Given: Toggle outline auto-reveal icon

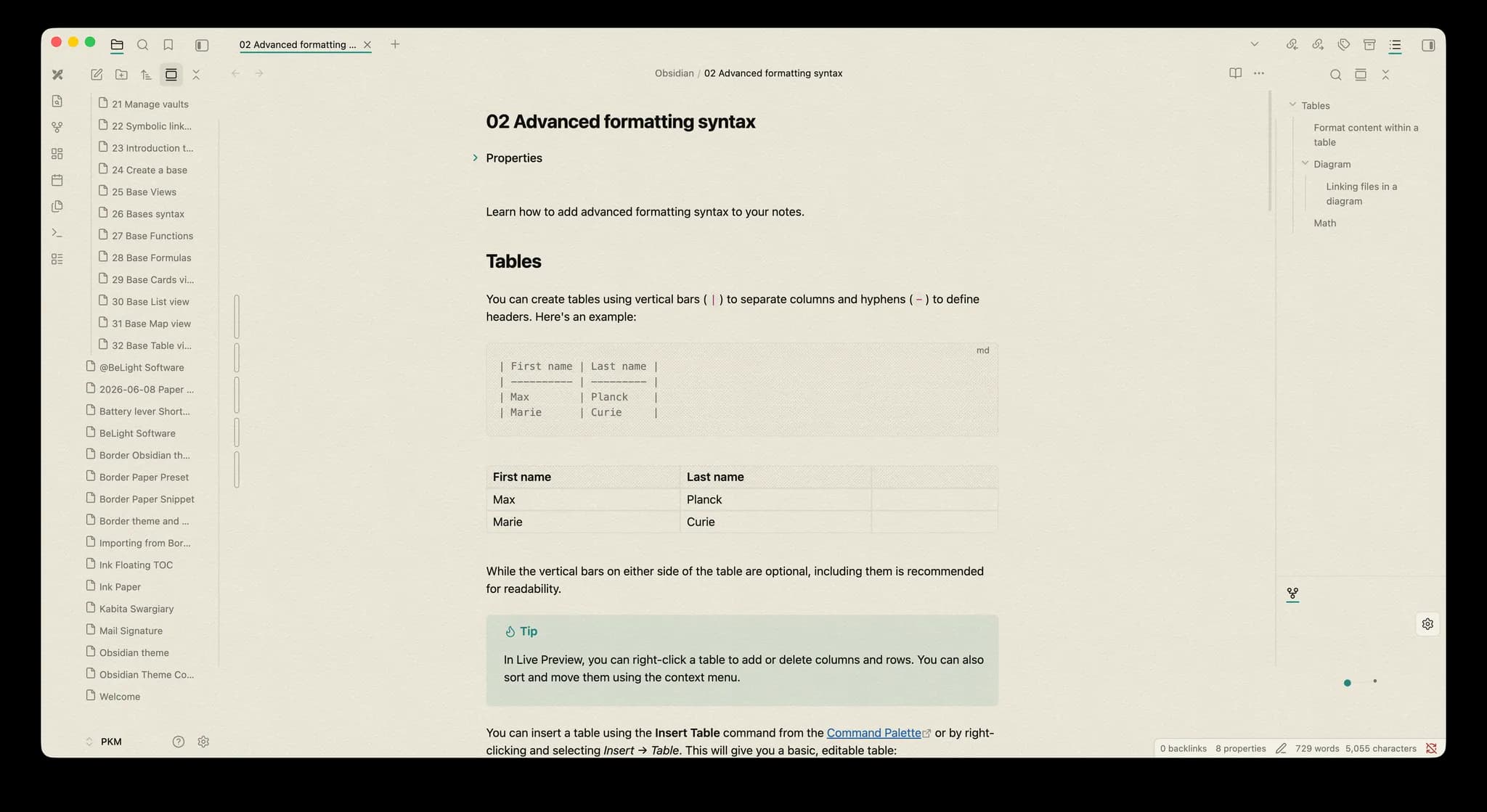Looking at the screenshot, I should [1361, 75].
